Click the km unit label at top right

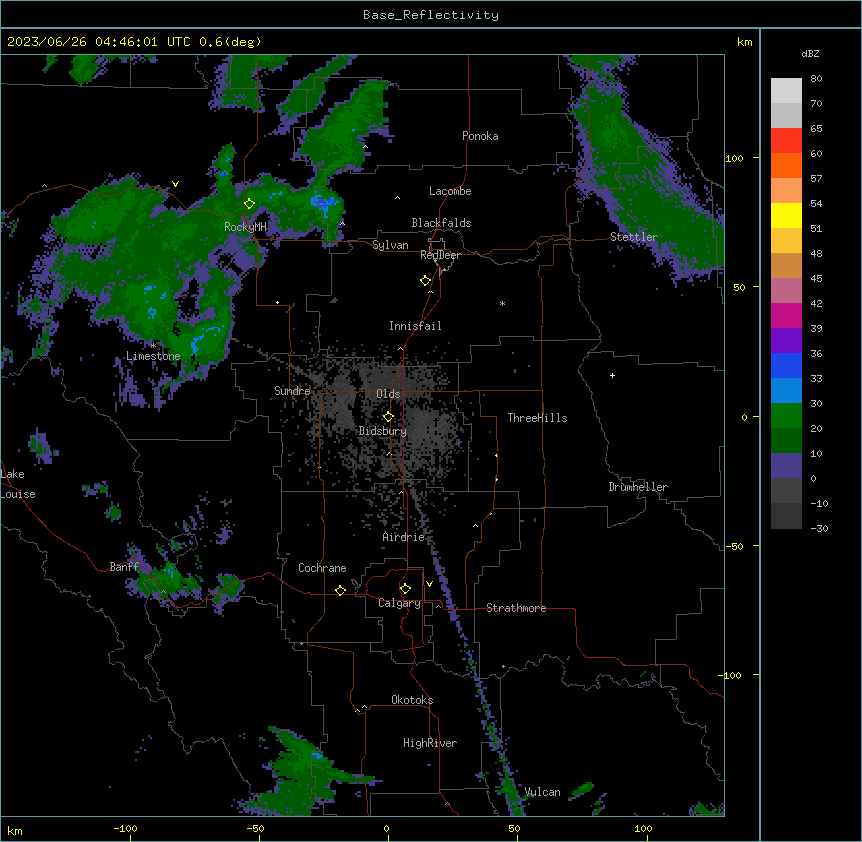745,42
